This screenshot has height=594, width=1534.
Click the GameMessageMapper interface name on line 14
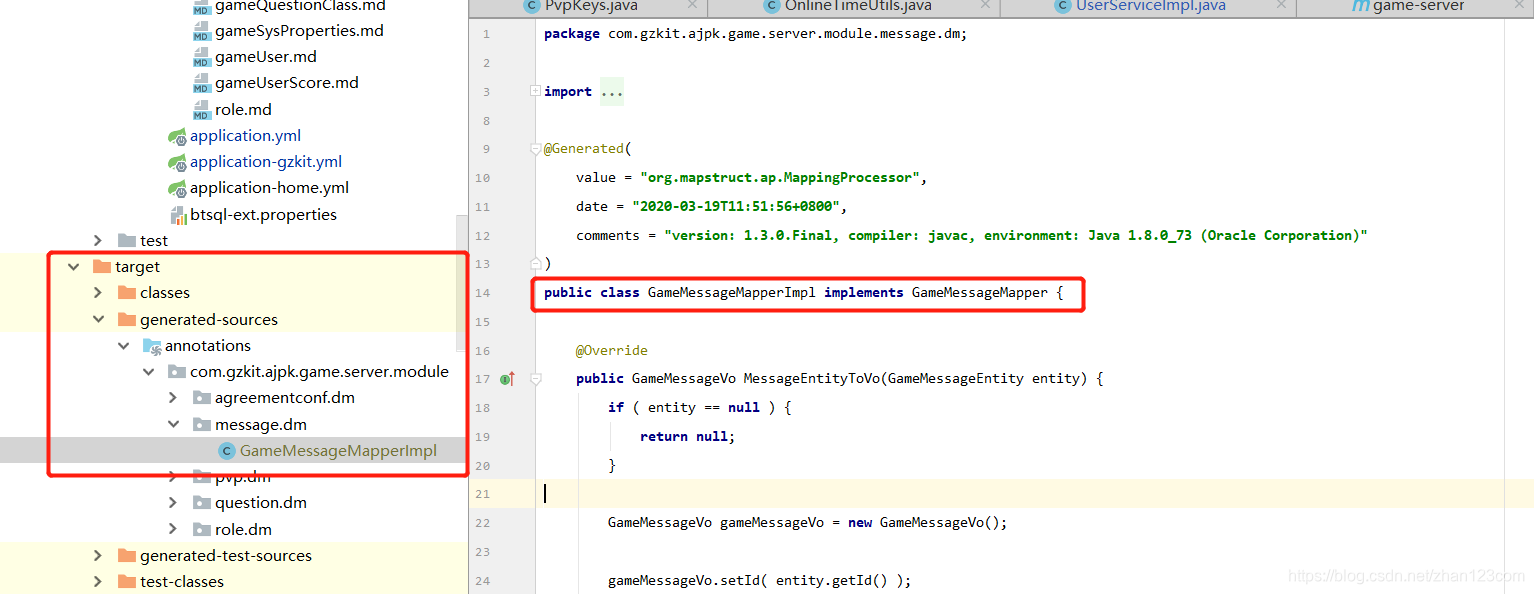point(980,293)
